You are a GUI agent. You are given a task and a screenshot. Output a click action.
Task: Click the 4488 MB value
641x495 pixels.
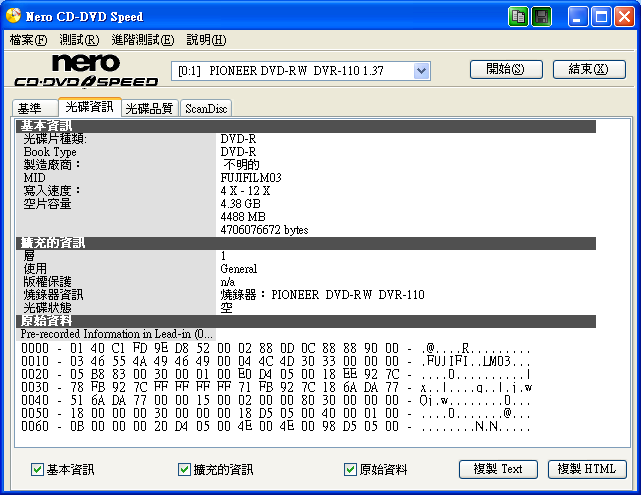click(243, 217)
